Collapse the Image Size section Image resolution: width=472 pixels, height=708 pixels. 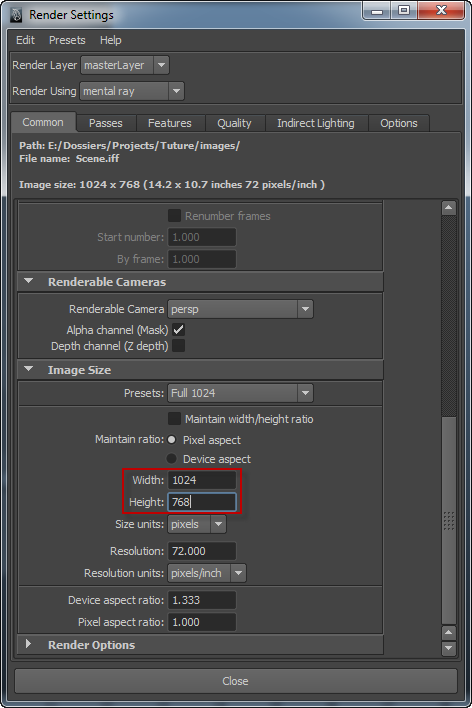pyautogui.click(x=28, y=369)
